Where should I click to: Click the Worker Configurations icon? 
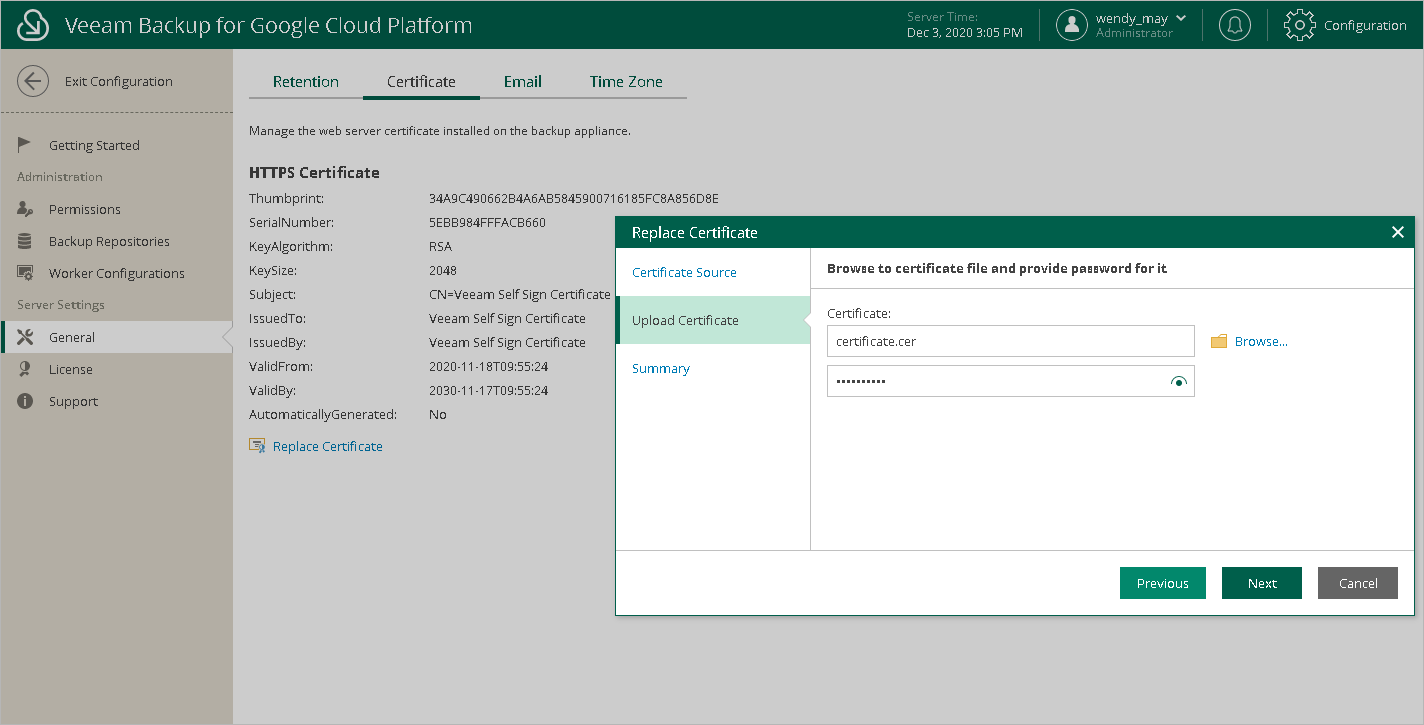coord(26,273)
